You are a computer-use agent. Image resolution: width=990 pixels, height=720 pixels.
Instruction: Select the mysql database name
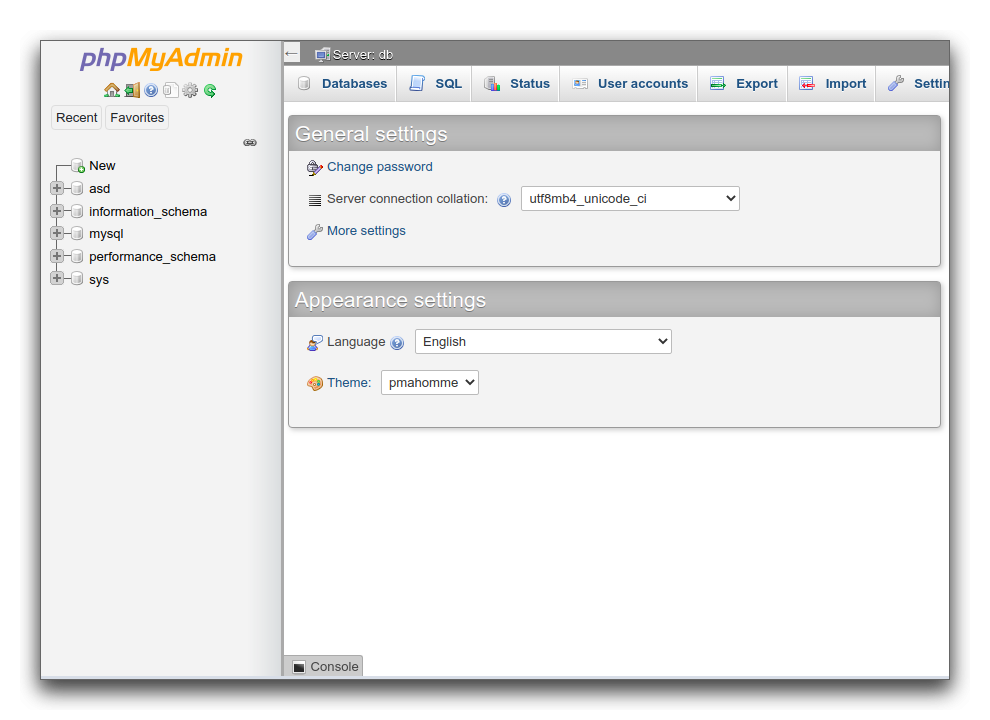coord(106,234)
